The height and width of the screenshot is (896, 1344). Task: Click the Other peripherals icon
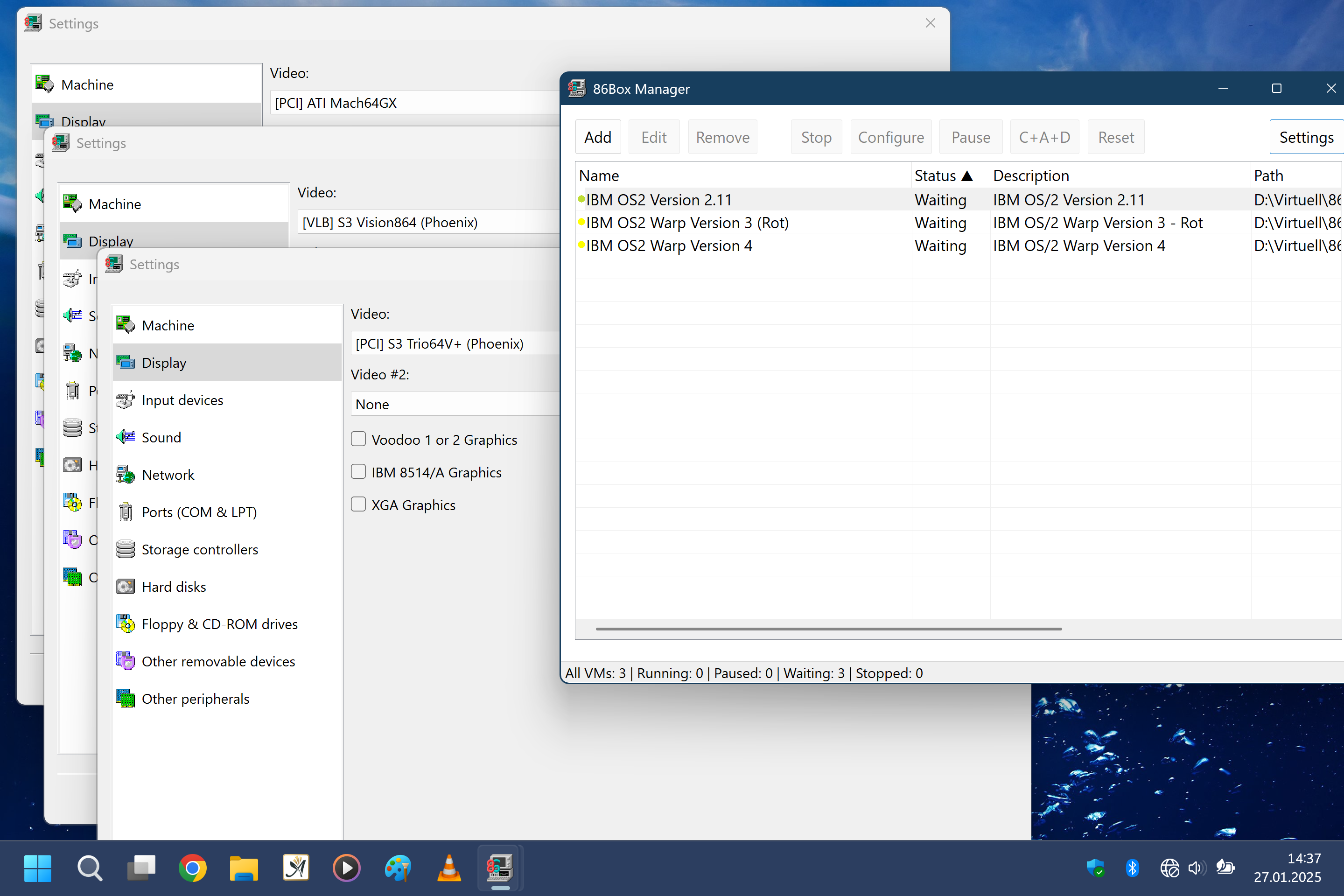pos(125,698)
